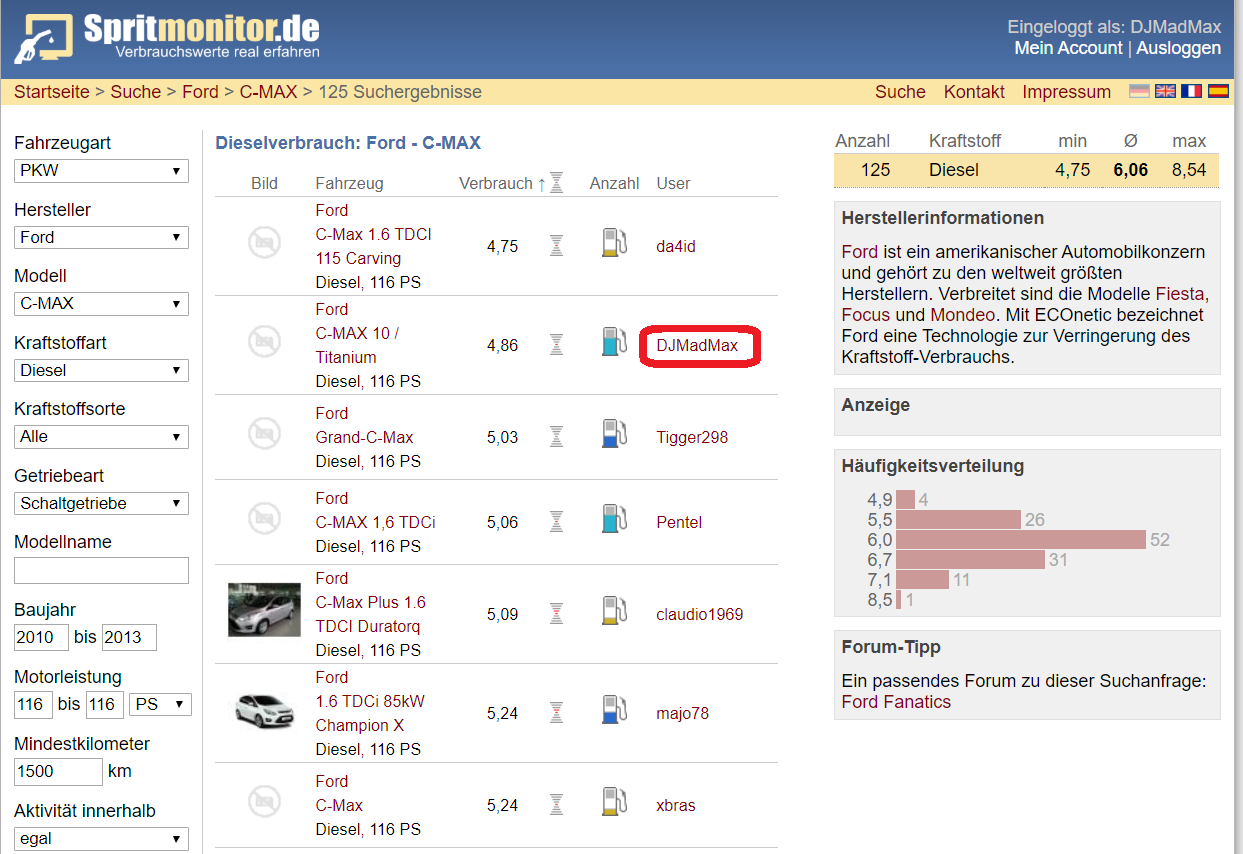Click fuel pump icon in Tigger298 row
1243x854 pixels.
pos(614,434)
